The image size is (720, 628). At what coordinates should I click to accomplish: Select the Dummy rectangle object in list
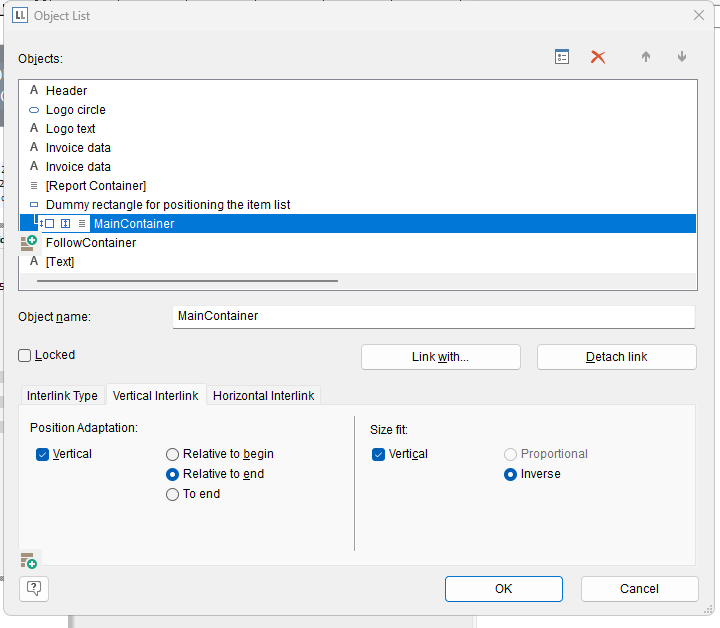[x=167, y=205]
